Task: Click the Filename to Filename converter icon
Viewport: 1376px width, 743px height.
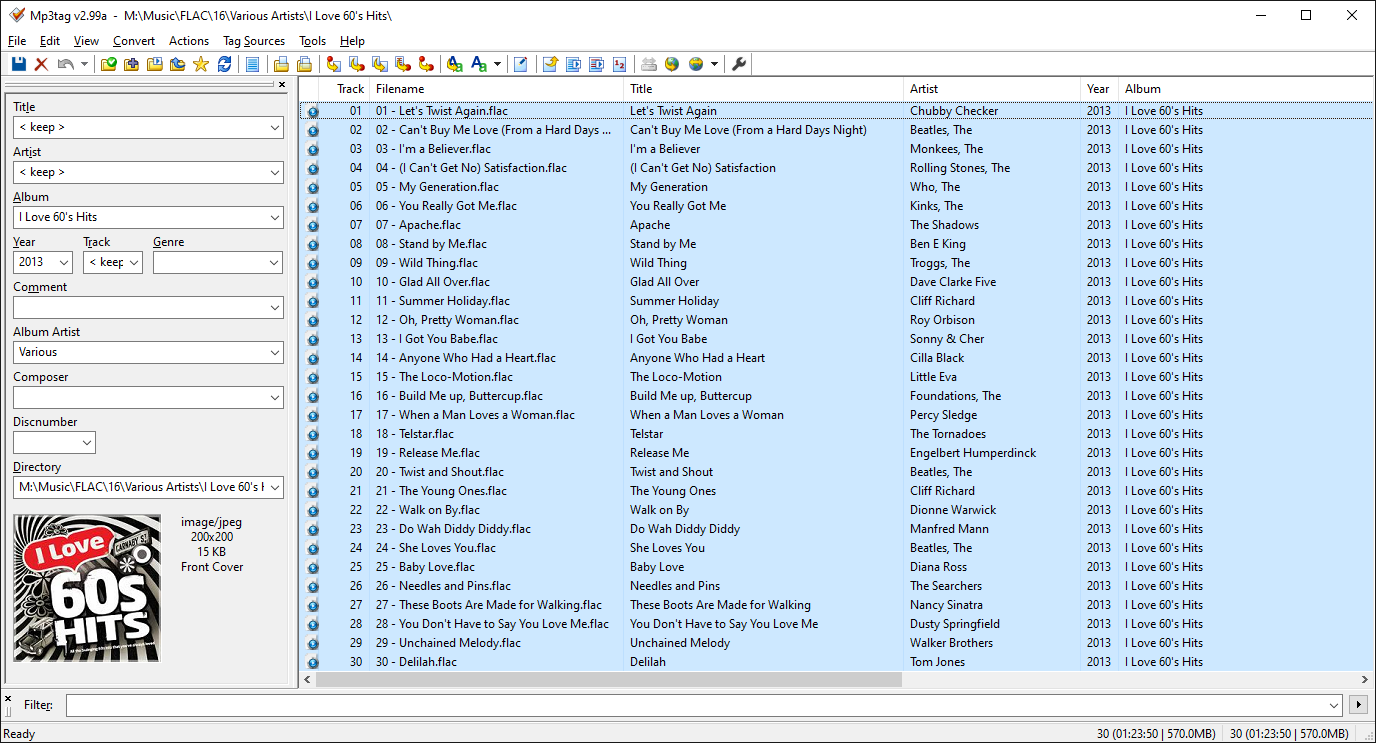Action: 380,64
